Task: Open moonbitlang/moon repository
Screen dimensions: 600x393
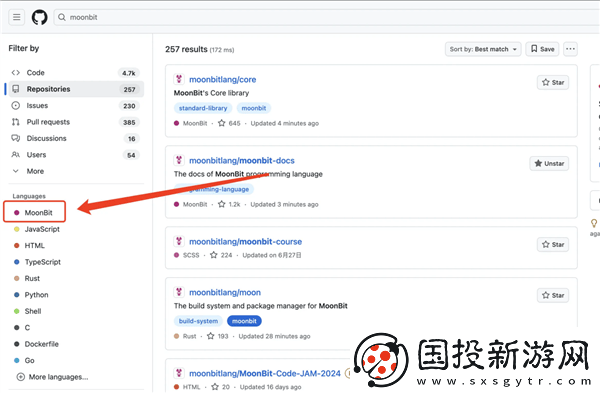Action: tap(225, 293)
